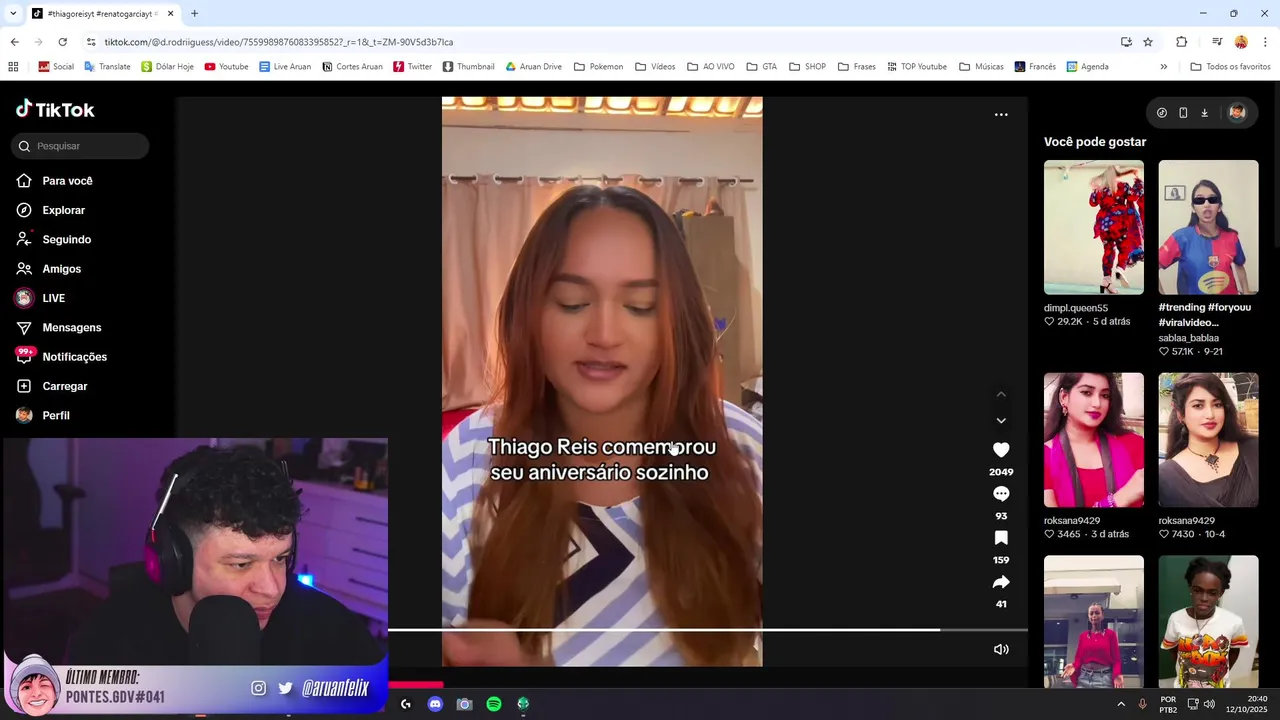Open the profile avatar menu on TikTok
1280x720 pixels.
[x=1237, y=113]
